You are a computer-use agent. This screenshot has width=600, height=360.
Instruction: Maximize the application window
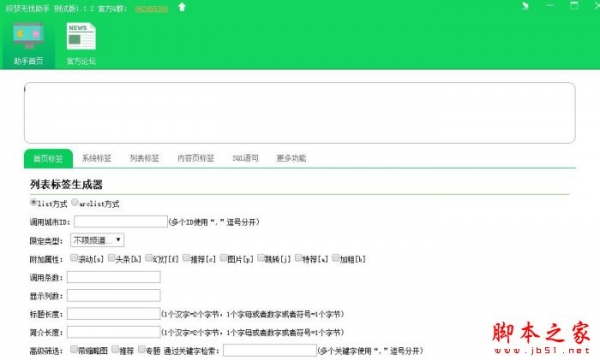pos(574,5)
